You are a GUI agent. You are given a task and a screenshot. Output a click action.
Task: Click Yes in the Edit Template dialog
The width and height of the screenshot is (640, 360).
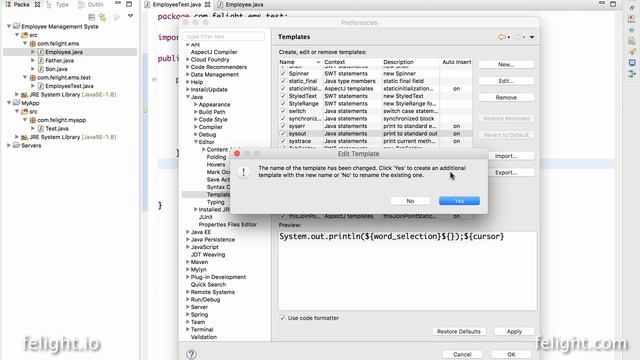(459, 201)
